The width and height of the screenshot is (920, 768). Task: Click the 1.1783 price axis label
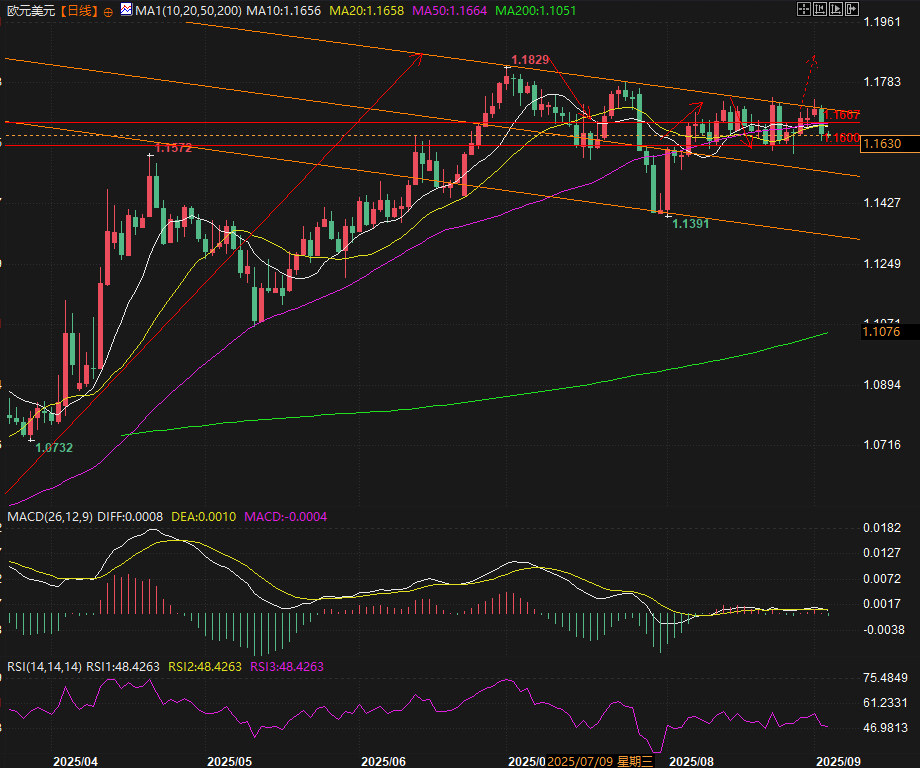pos(882,82)
